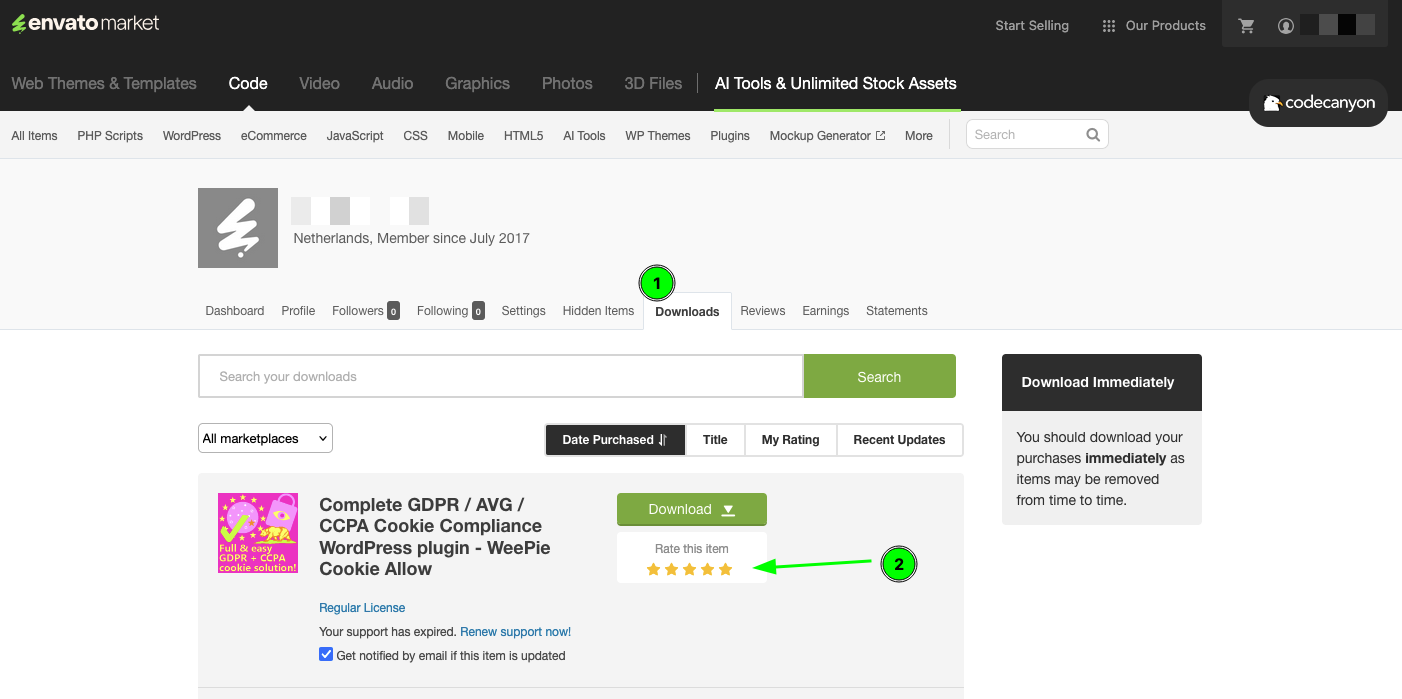Click the Envato leaf logo
This screenshot has height=699, width=1402.
pyautogui.click(x=17, y=21)
